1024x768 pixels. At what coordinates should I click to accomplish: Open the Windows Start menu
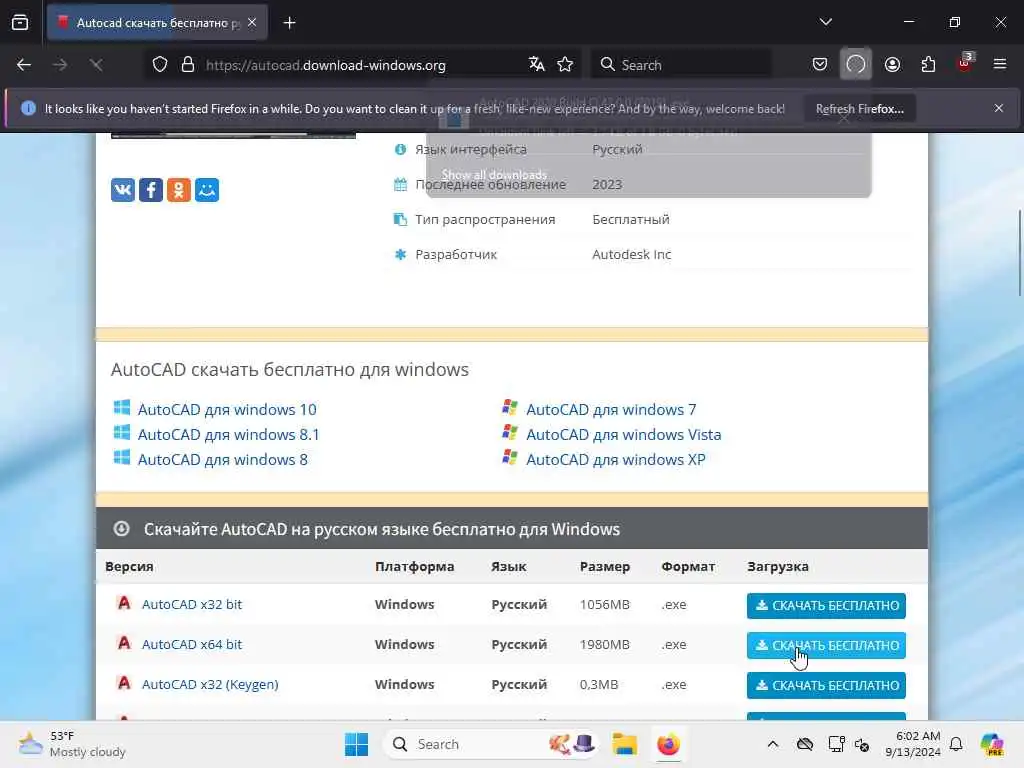coord(357,744)
